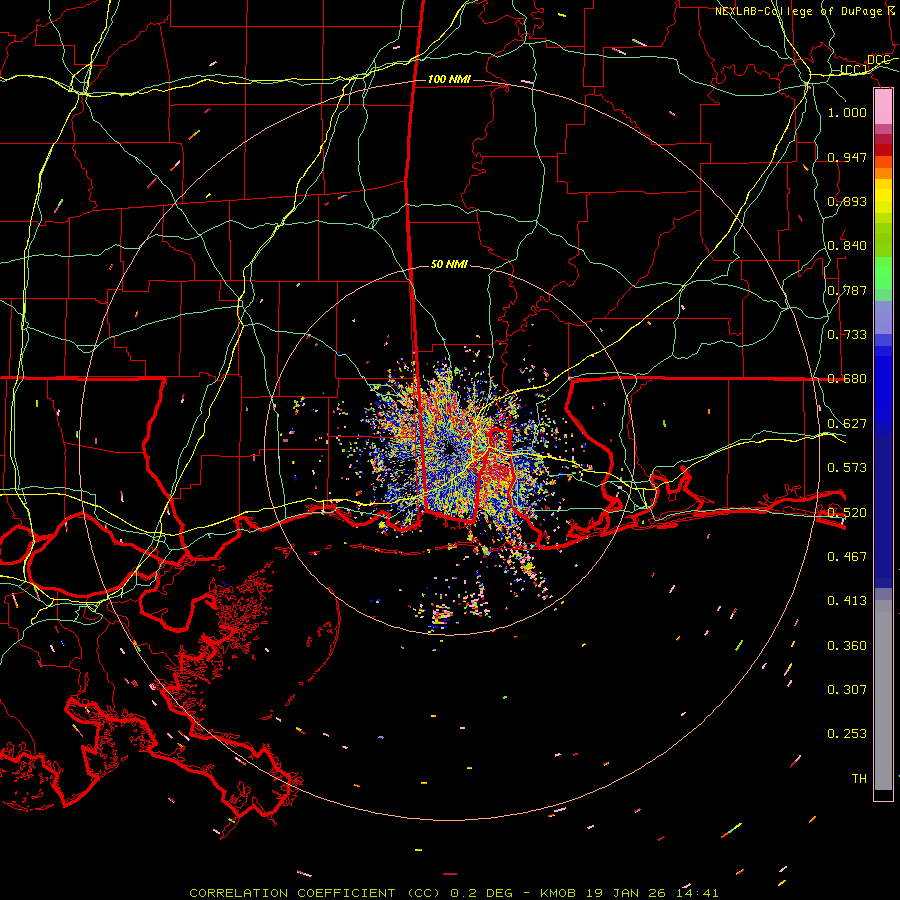Click the 50 NMI range ring label

pyautogui.click(x=449, y=264)
